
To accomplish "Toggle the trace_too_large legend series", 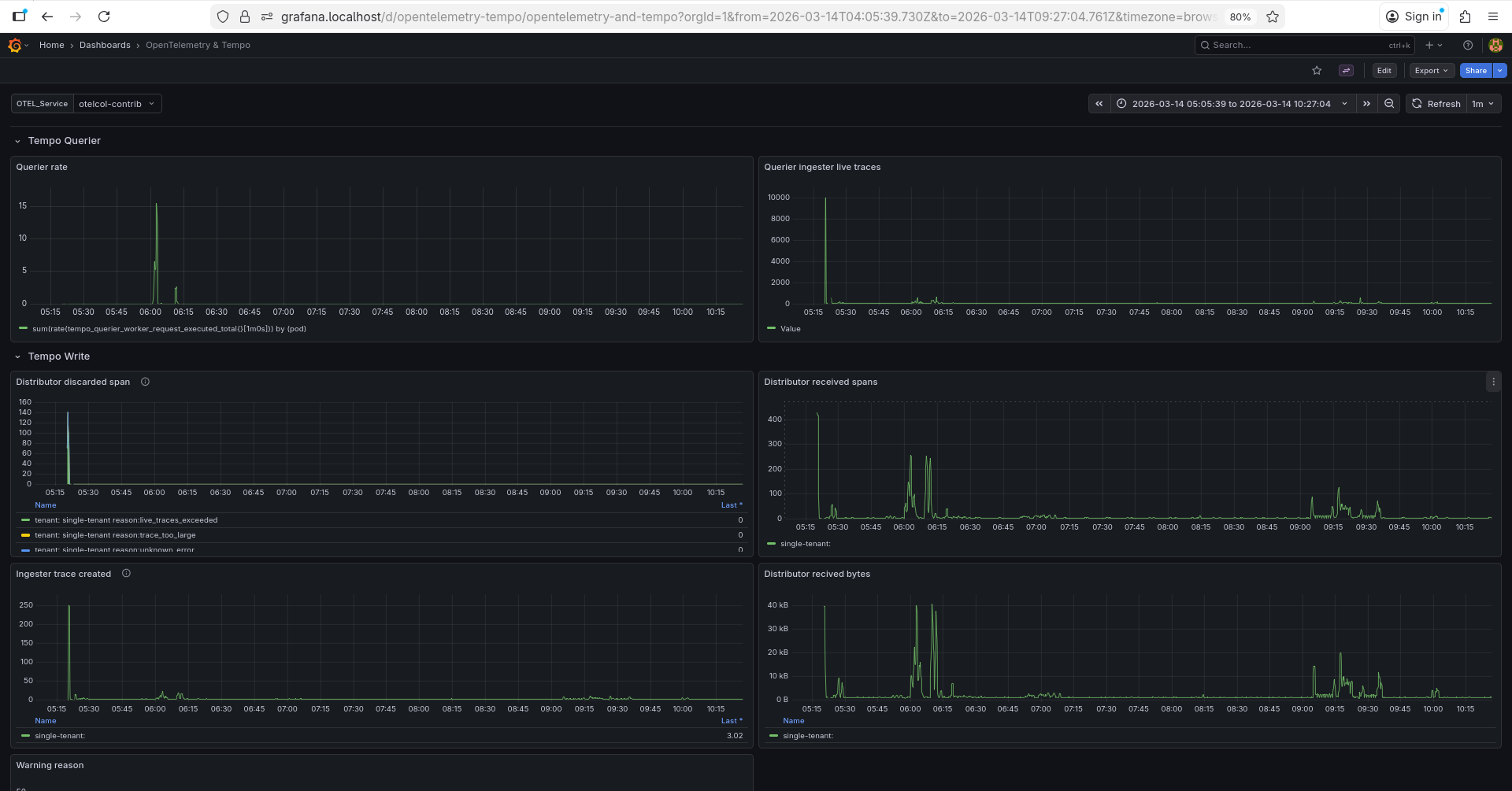I will [115, 535].
